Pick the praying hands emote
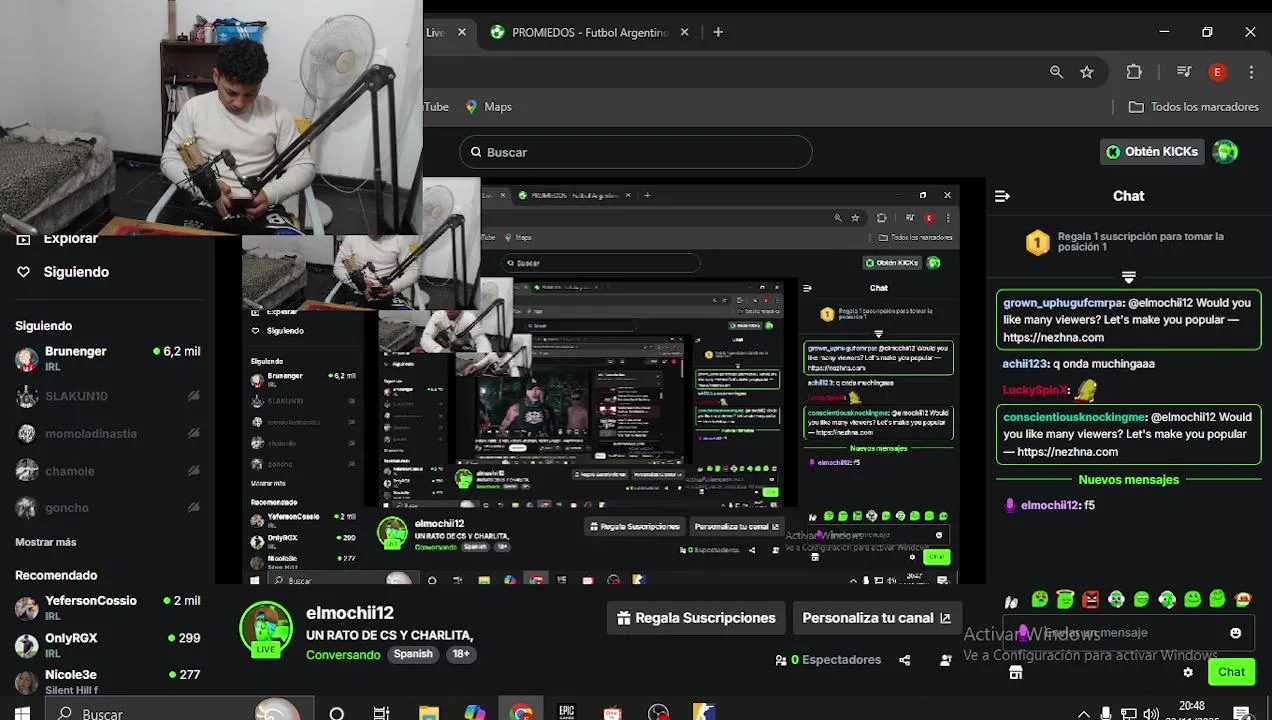Viewport: 1272px width, 720px height. pyautogui.click(x=1011, y=600)
